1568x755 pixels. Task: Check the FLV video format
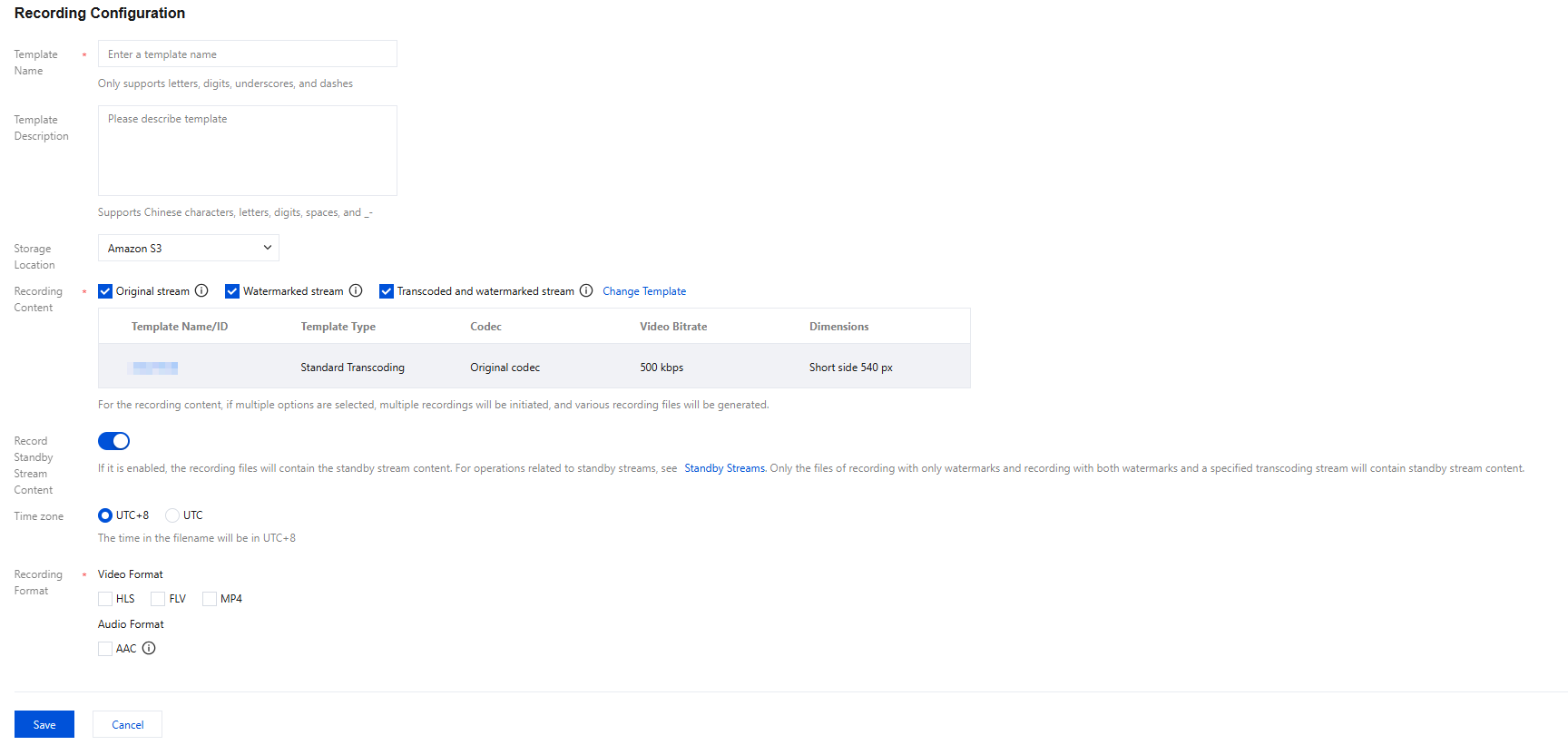[x=158, y=599]
